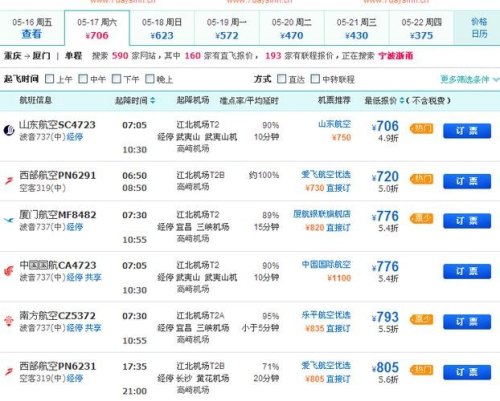Click flight name 南方航空CZ5372

[57, 316]
